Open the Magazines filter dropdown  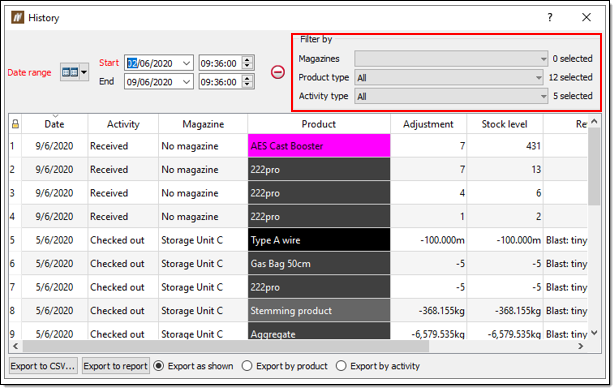coord(451,59)
